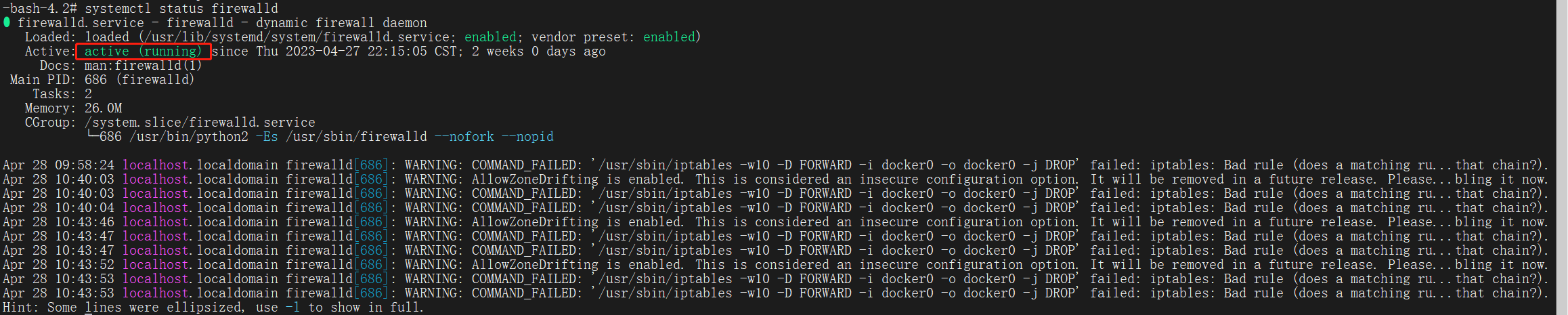Click the -l option in the Hint line
Screen dimensions: 1568x315
292,308
